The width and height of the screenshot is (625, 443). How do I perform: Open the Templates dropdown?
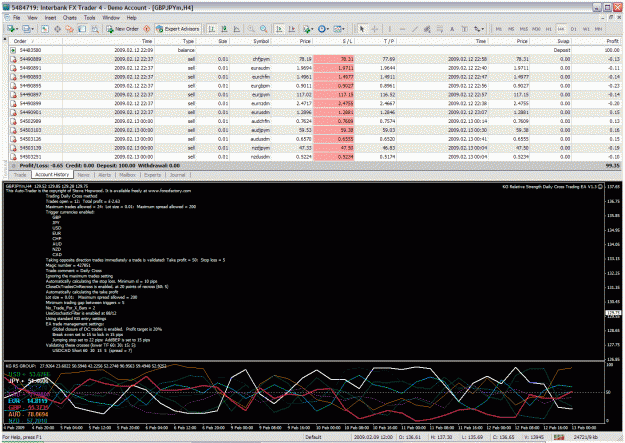339,29
